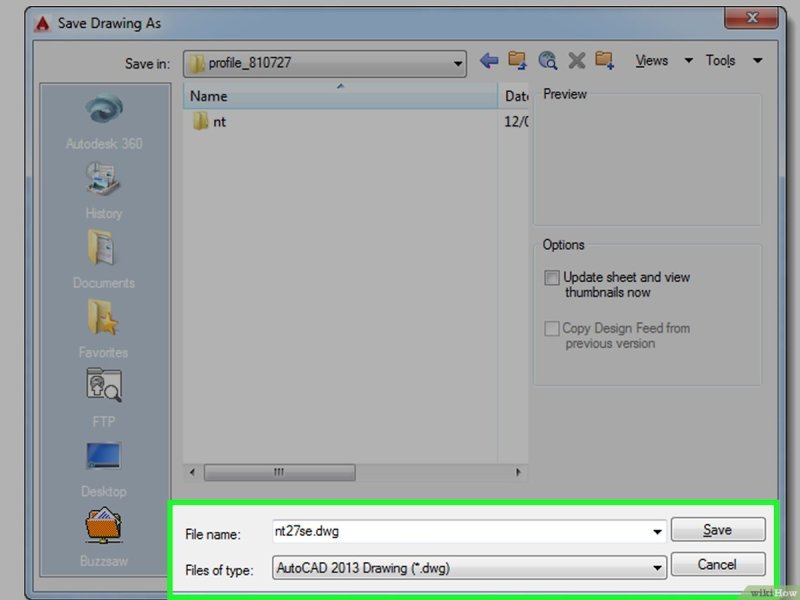Click the scrollbar right arrow
The image size is (800, 600).
pos(518,472)
